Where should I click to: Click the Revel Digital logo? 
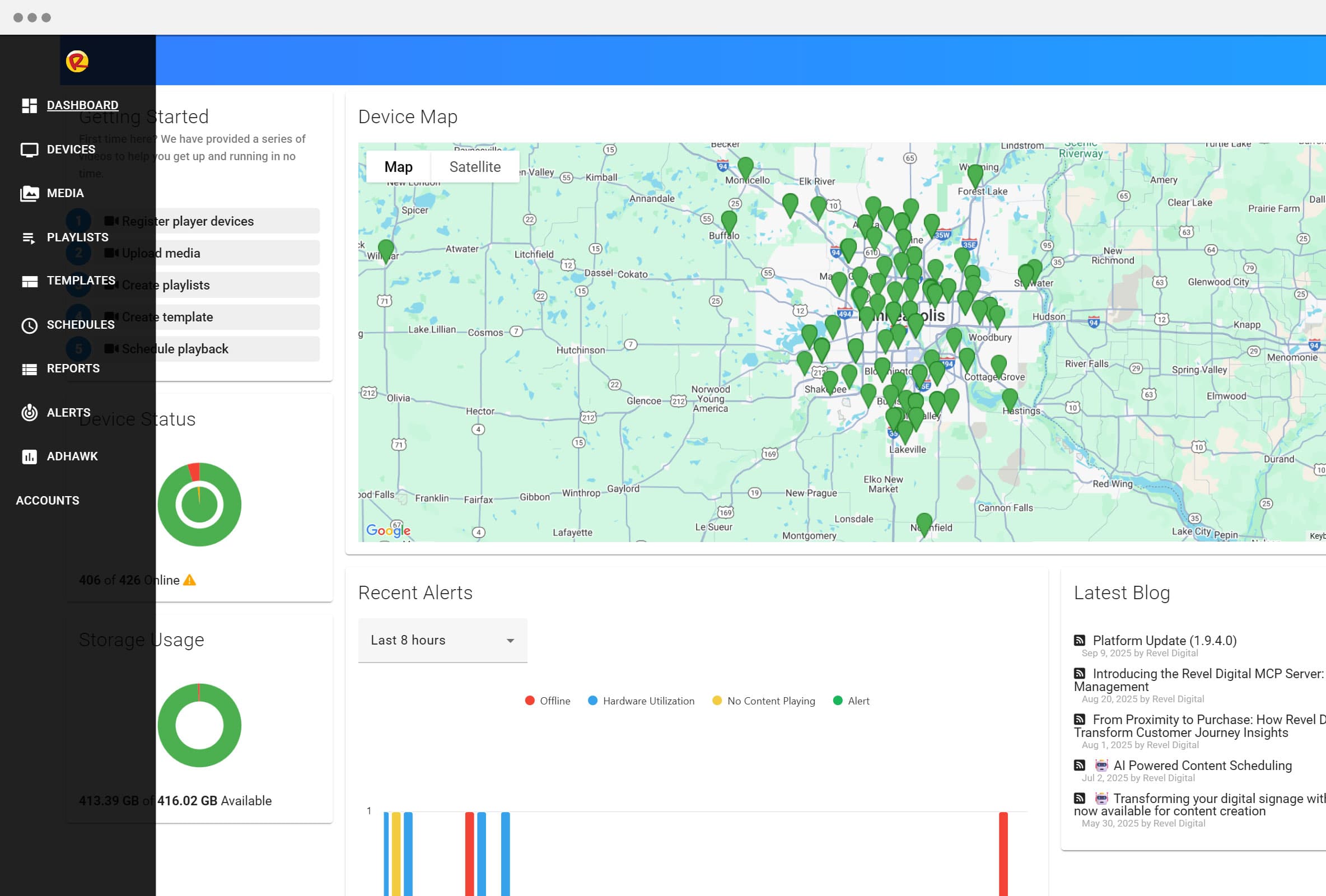(x=77, y=61)
